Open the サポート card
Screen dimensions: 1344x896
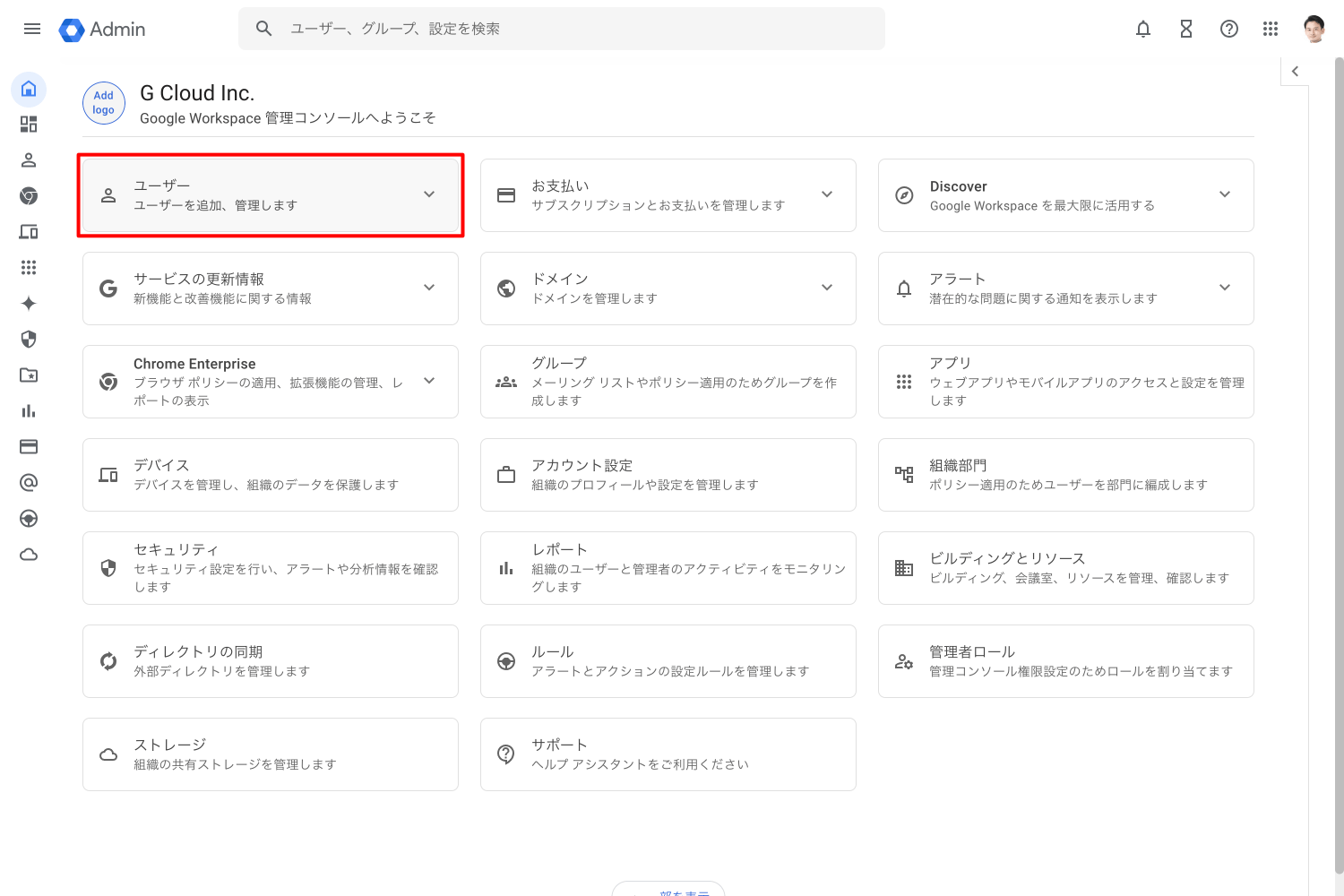668,754
